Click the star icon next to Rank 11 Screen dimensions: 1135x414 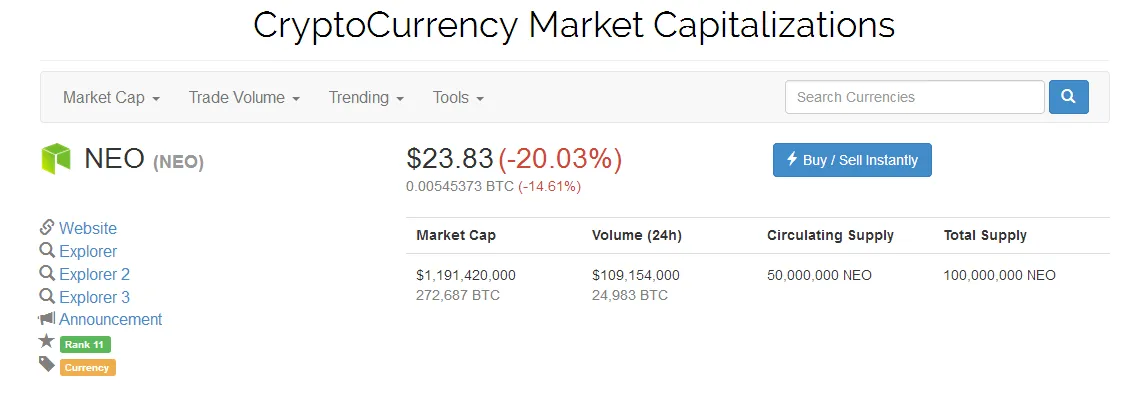pyautogui.click(x=47, y=341)
